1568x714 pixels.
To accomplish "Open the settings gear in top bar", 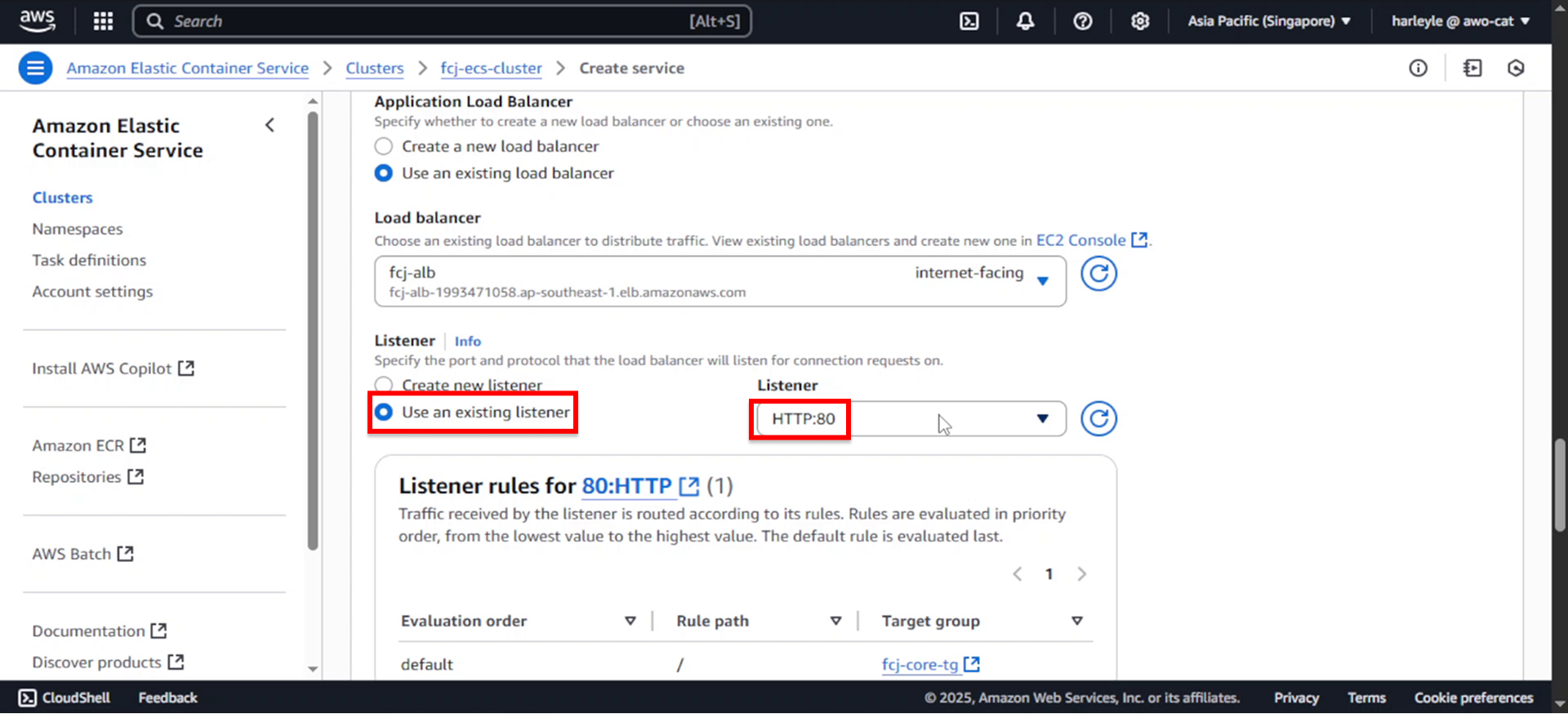I will (1140, 21).
